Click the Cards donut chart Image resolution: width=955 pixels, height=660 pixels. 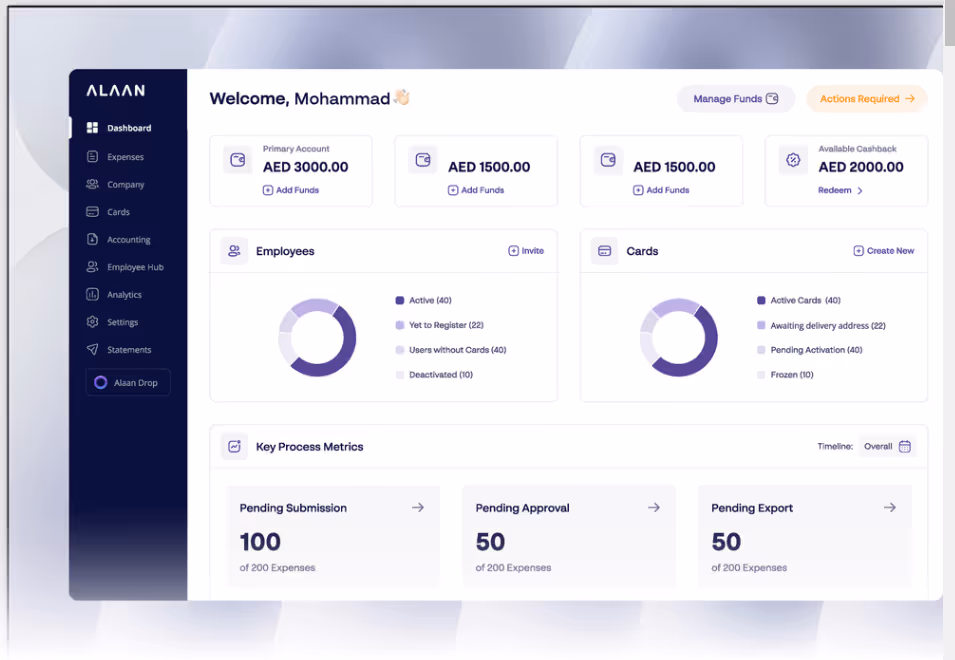(x=678, y=337)
